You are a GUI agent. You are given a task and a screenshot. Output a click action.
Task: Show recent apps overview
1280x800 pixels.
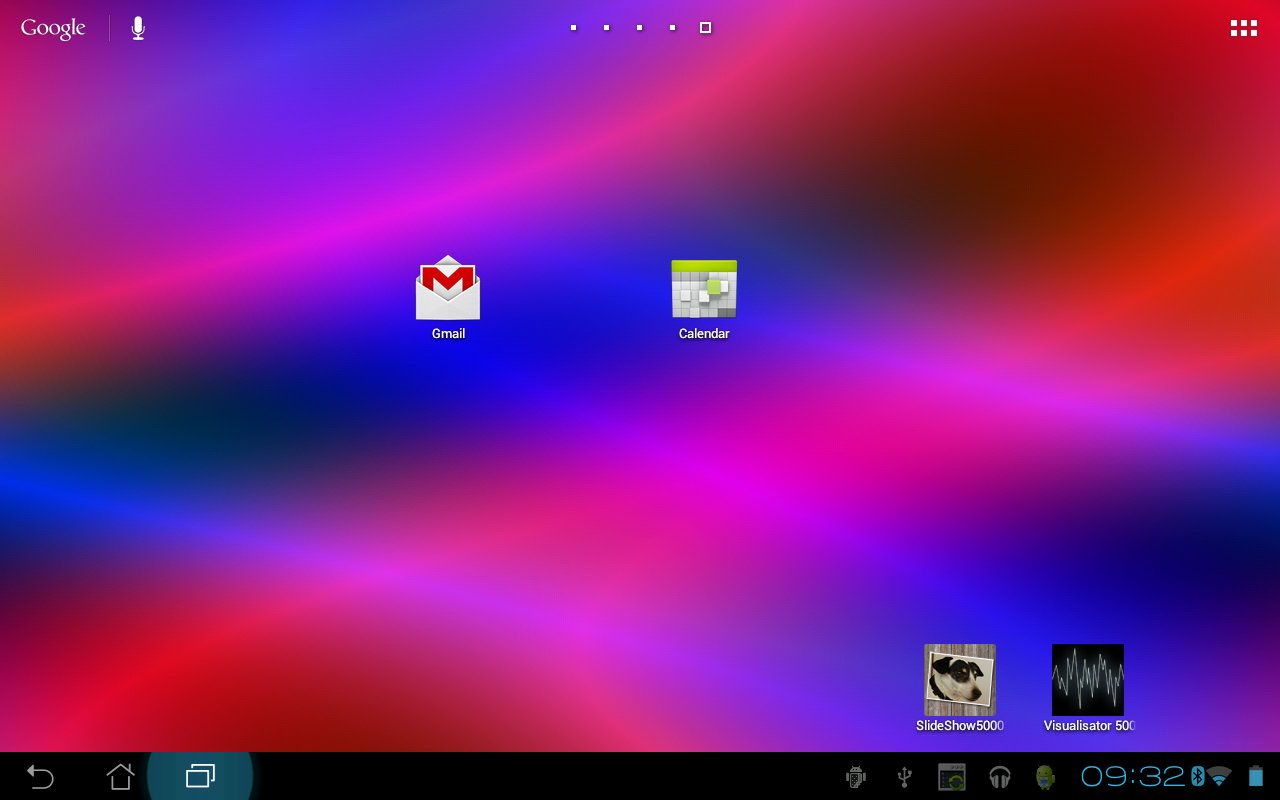click(200, 776)
